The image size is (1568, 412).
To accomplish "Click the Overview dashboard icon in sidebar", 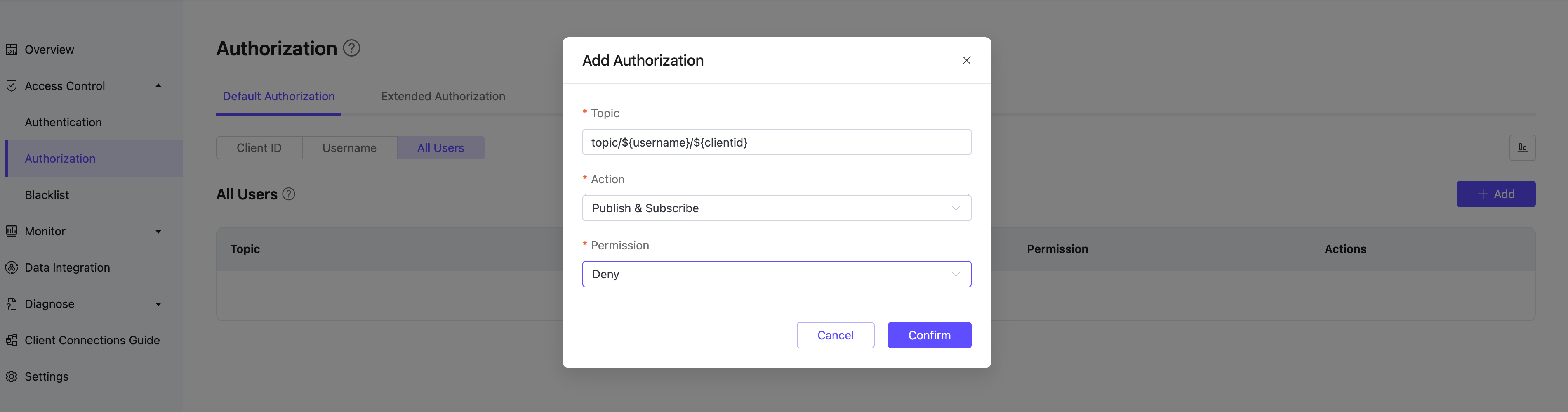I will pos(12,50).
